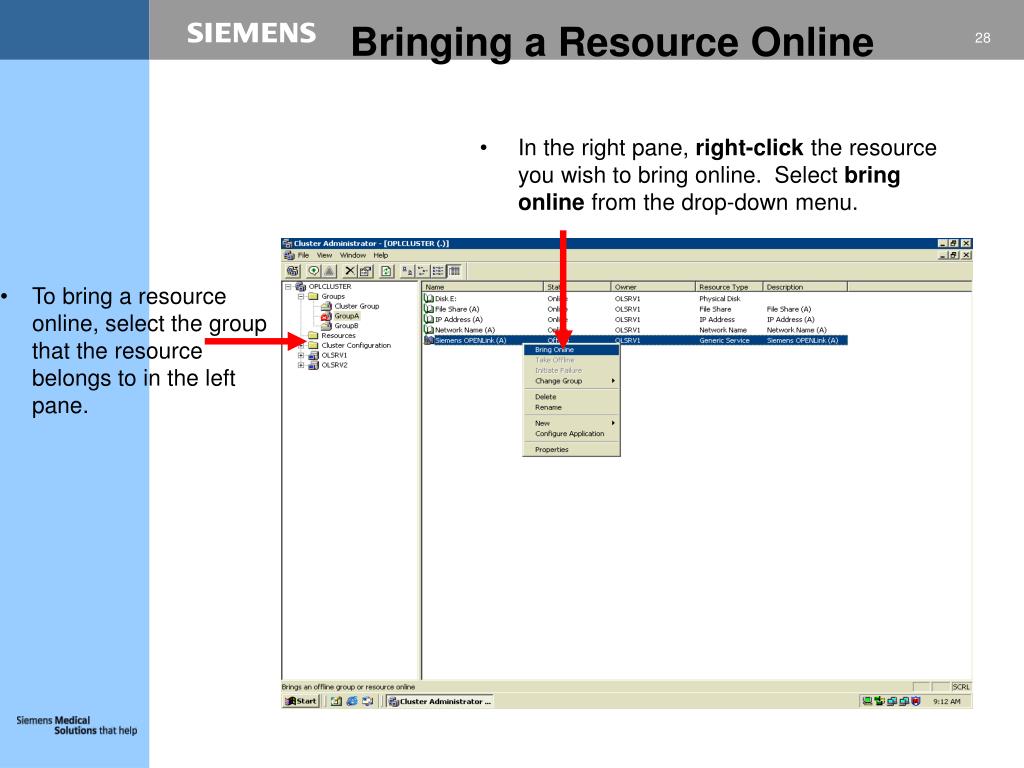Click the first green monitor tray icon

click(x=867, y=701)
